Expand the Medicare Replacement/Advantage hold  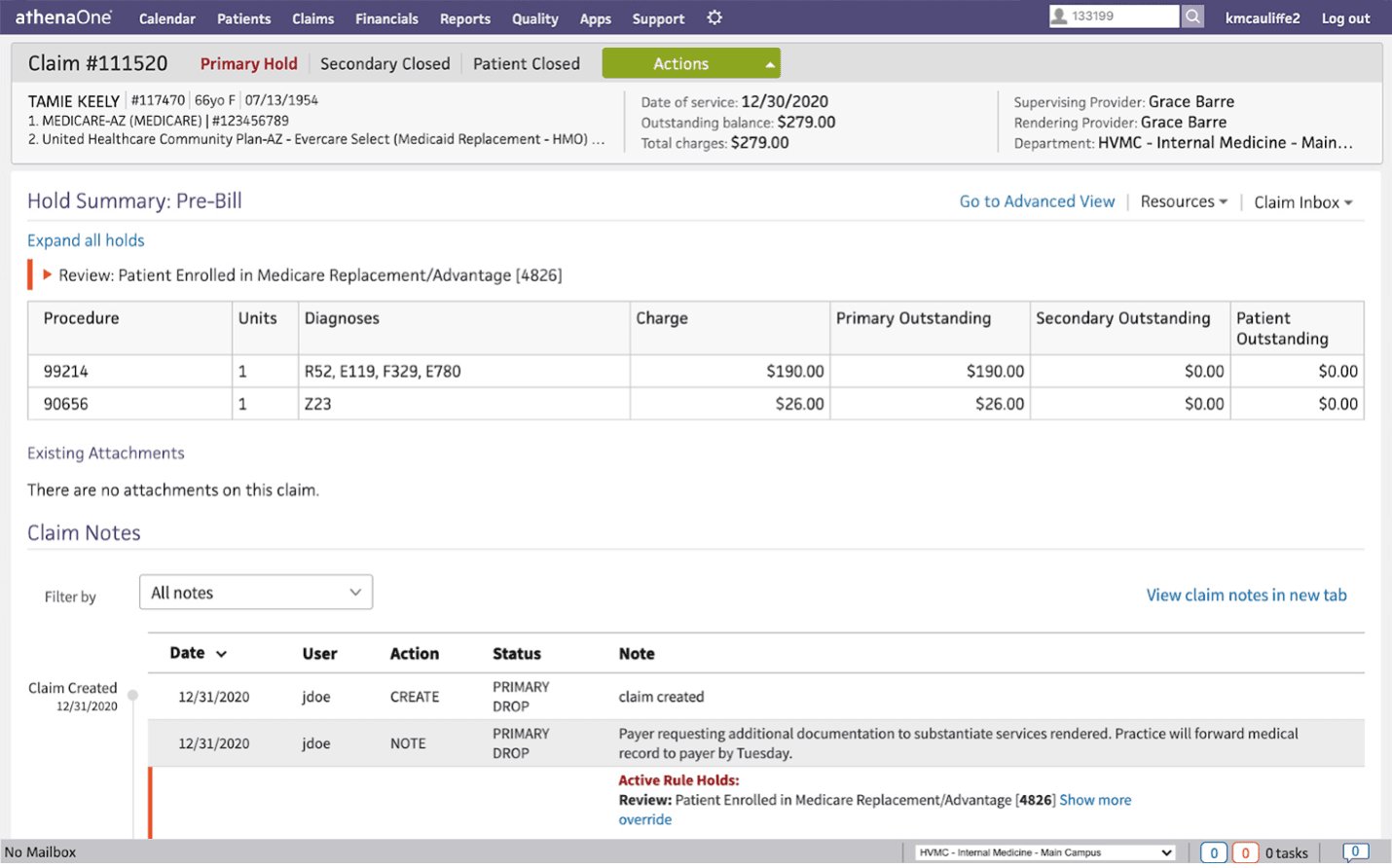coord(47,274)
